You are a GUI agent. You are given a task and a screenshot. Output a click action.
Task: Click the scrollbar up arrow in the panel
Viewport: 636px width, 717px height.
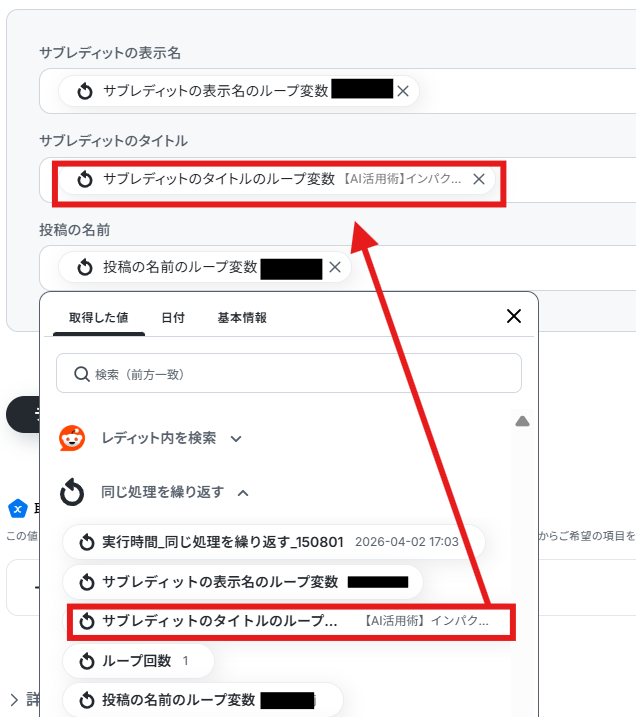(522, 421)
